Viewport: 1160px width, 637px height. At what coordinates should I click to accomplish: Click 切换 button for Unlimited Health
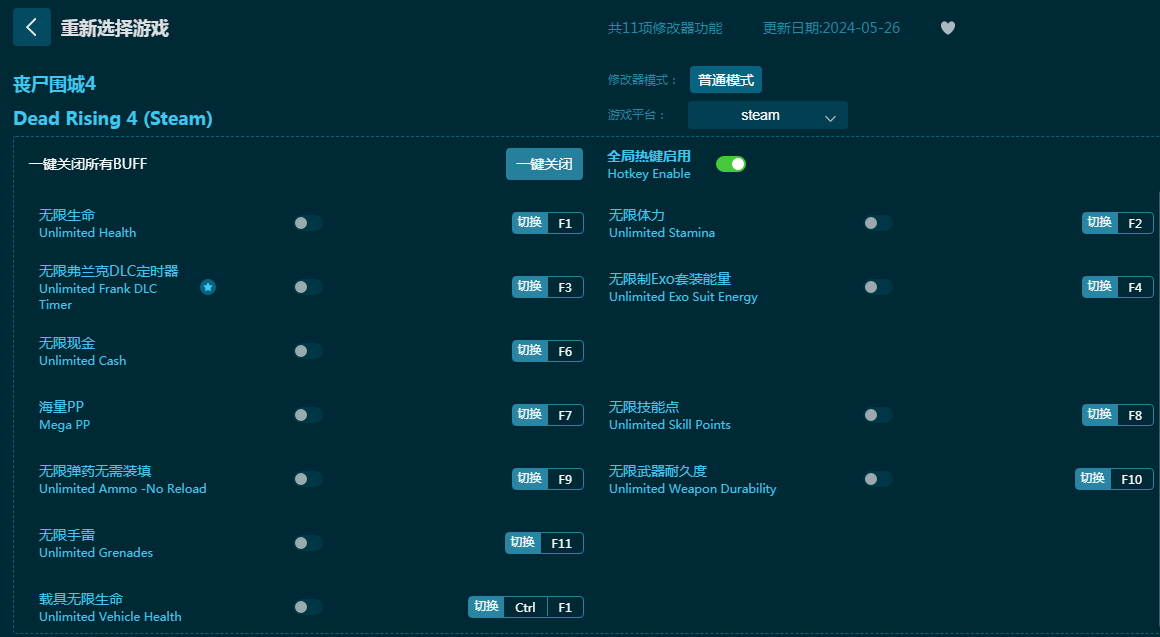pos(530,223)
